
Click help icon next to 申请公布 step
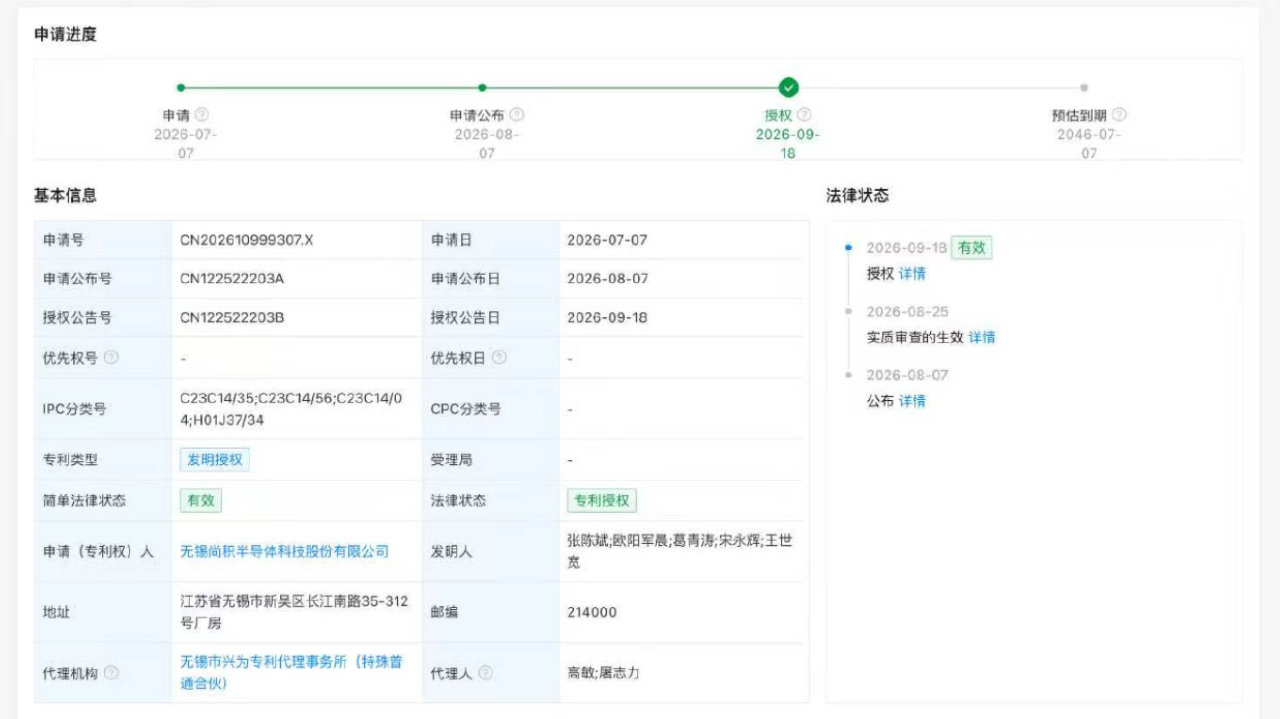click(517, 115)
